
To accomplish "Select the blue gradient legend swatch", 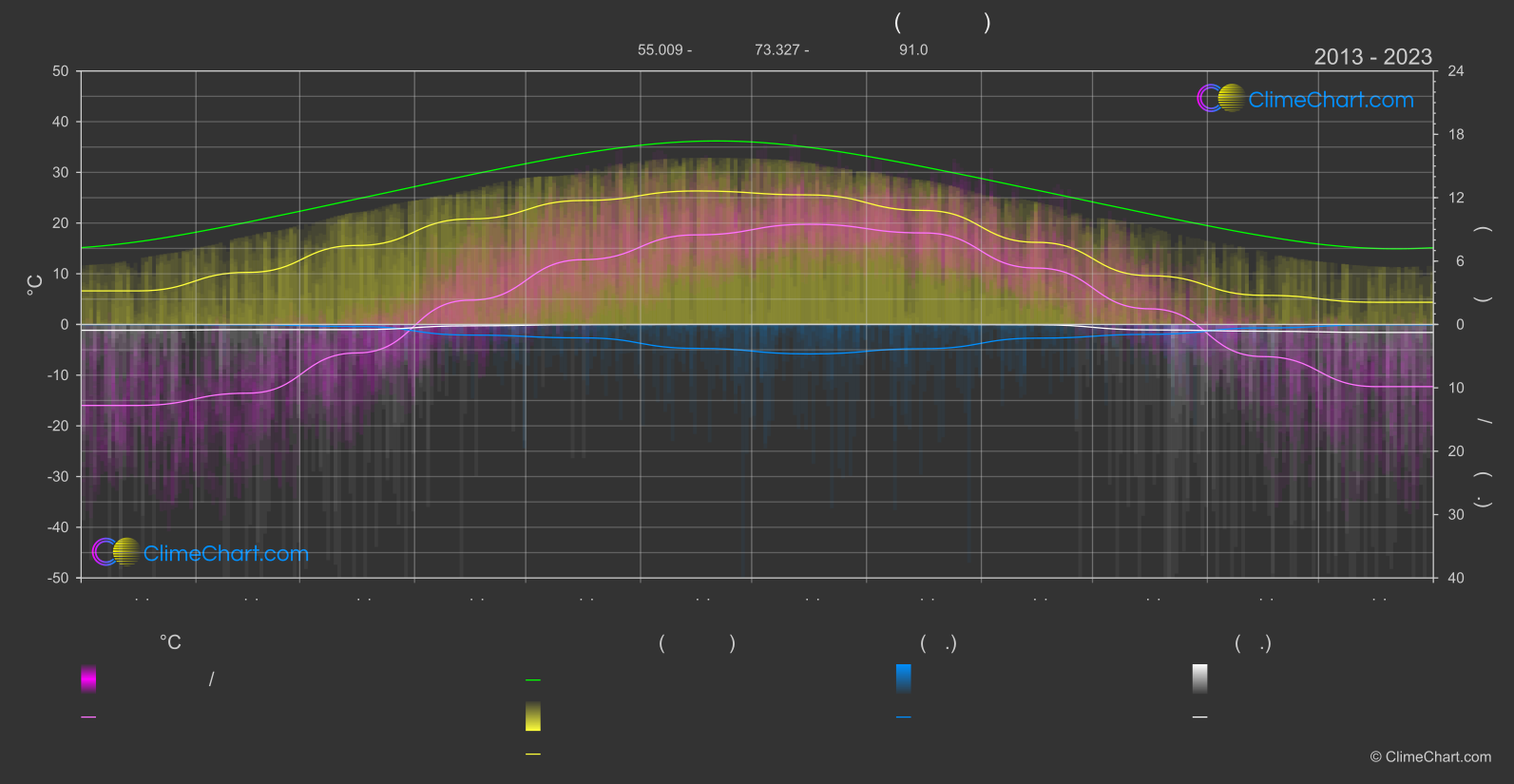I will click(904, 679).
